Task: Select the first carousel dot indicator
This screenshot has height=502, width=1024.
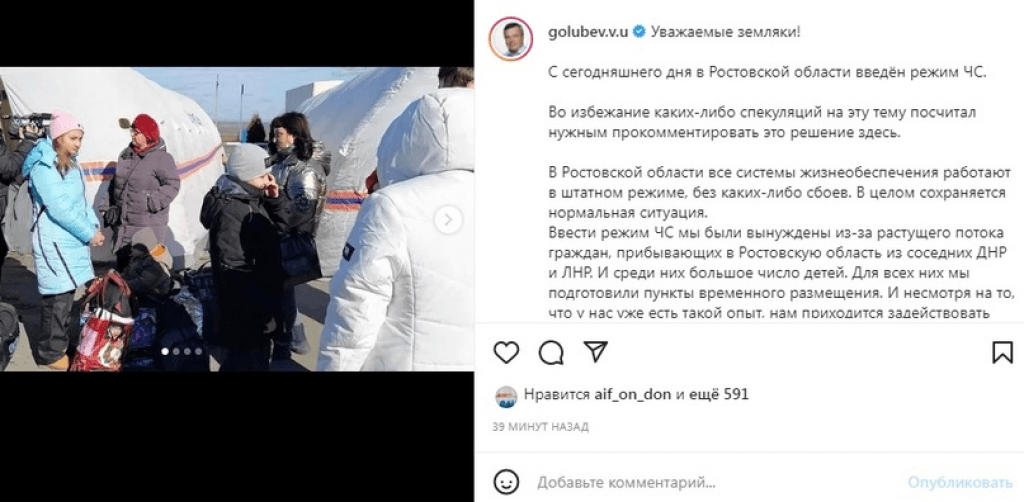Action: click(165, 351)
